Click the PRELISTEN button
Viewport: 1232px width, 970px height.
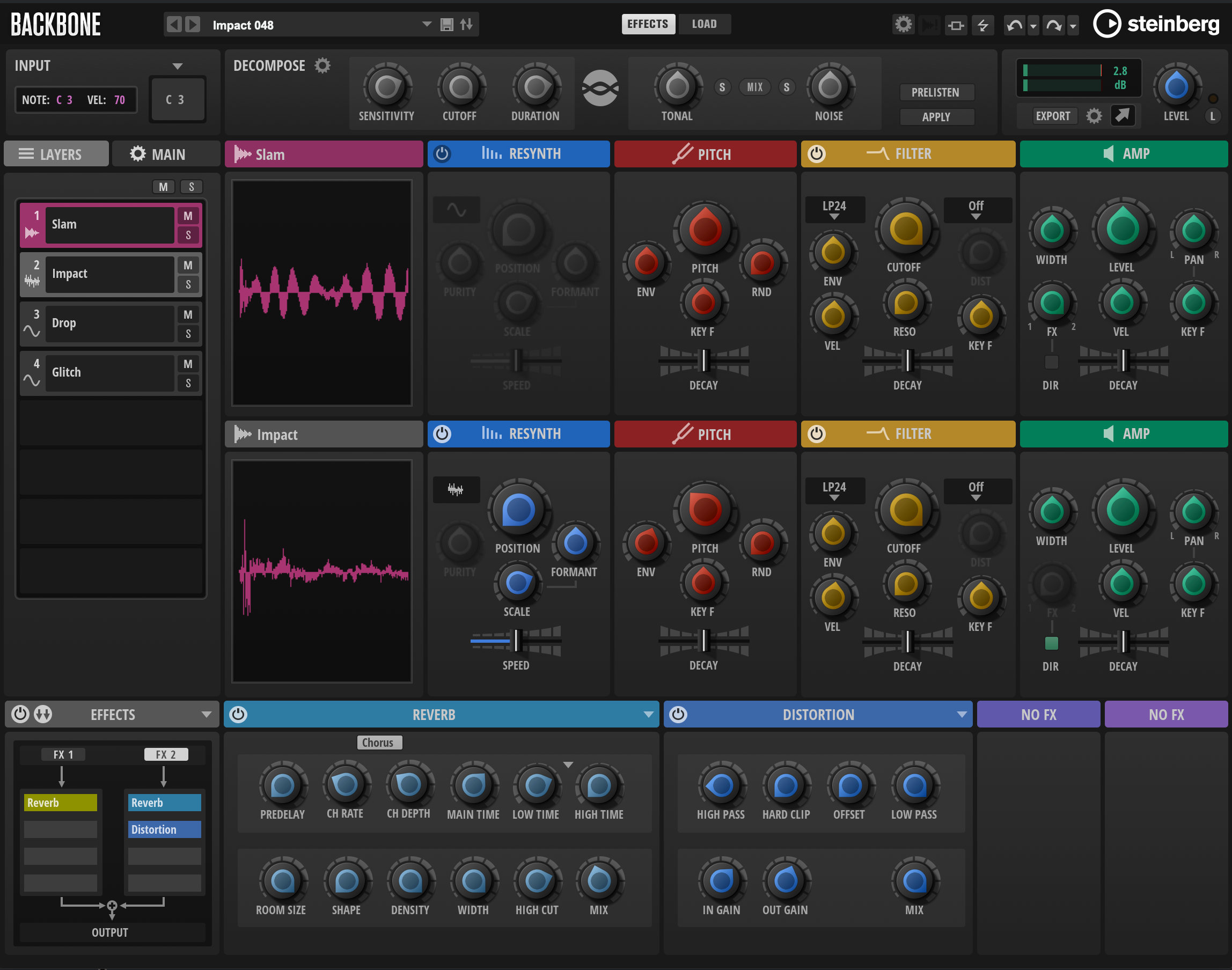(x=937, y=92)
